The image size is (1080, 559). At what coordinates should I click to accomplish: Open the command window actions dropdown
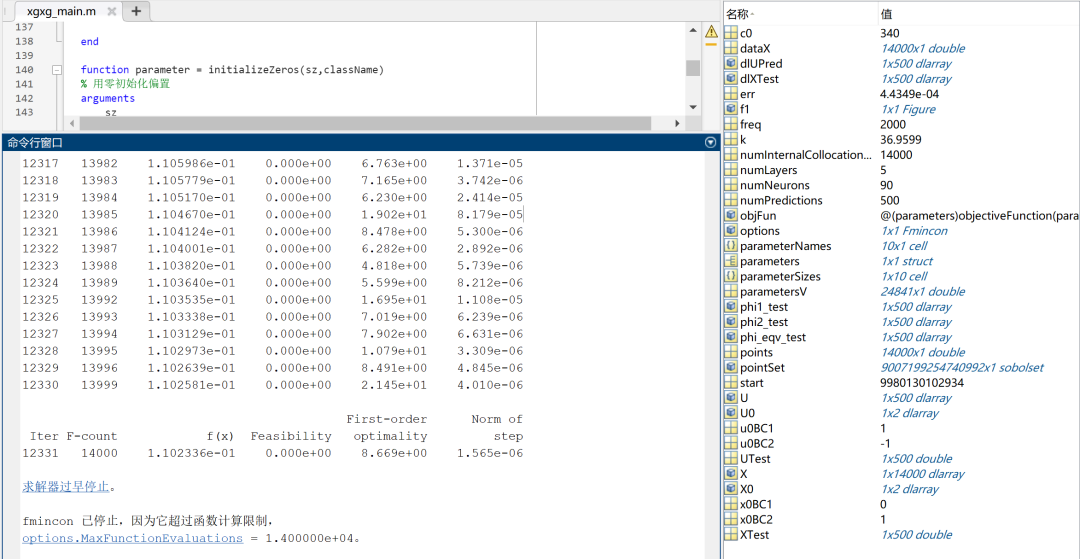(x=711, y=143)
